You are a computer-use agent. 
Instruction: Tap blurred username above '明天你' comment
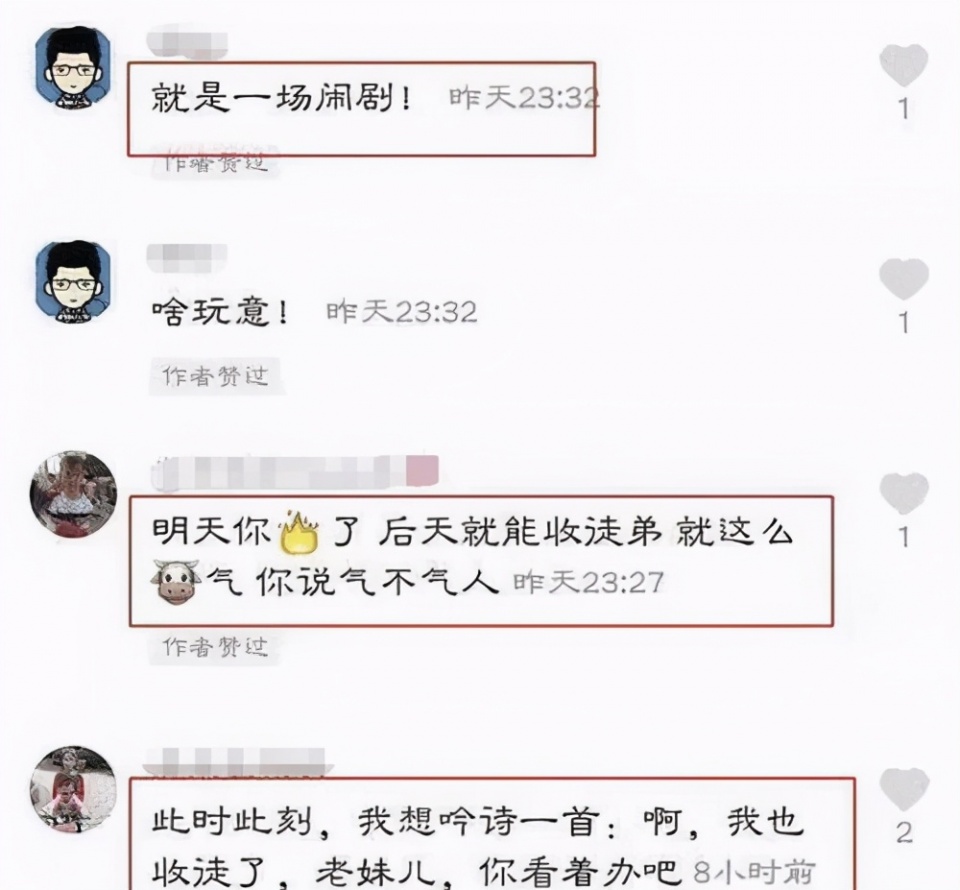295,473
